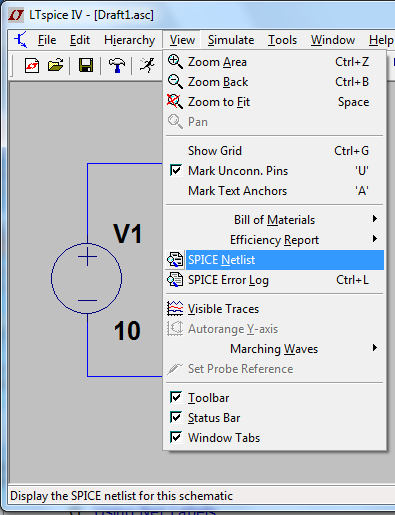Close the View menu via its title
The height and width of the screenshot is (515, 395).
coord(182,40)
